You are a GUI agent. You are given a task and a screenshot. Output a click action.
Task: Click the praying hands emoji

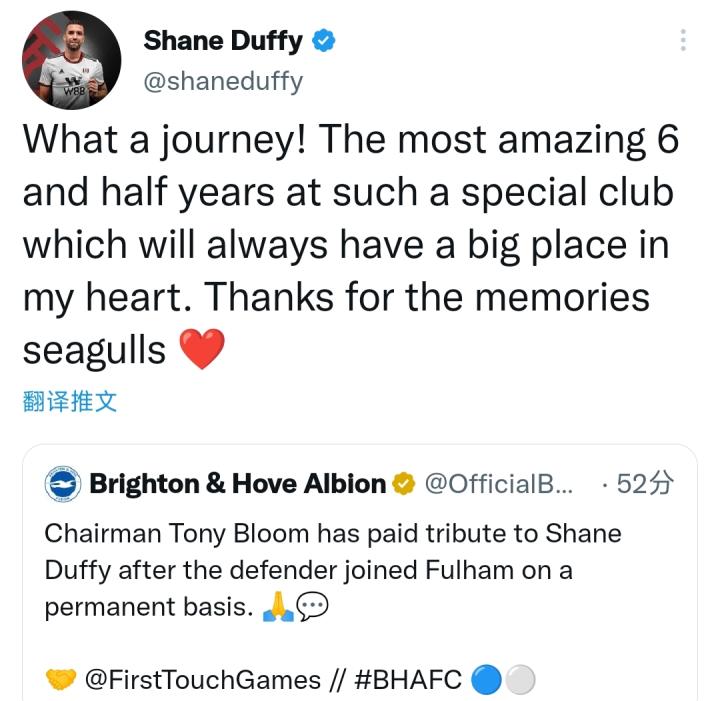click(278, 606)
